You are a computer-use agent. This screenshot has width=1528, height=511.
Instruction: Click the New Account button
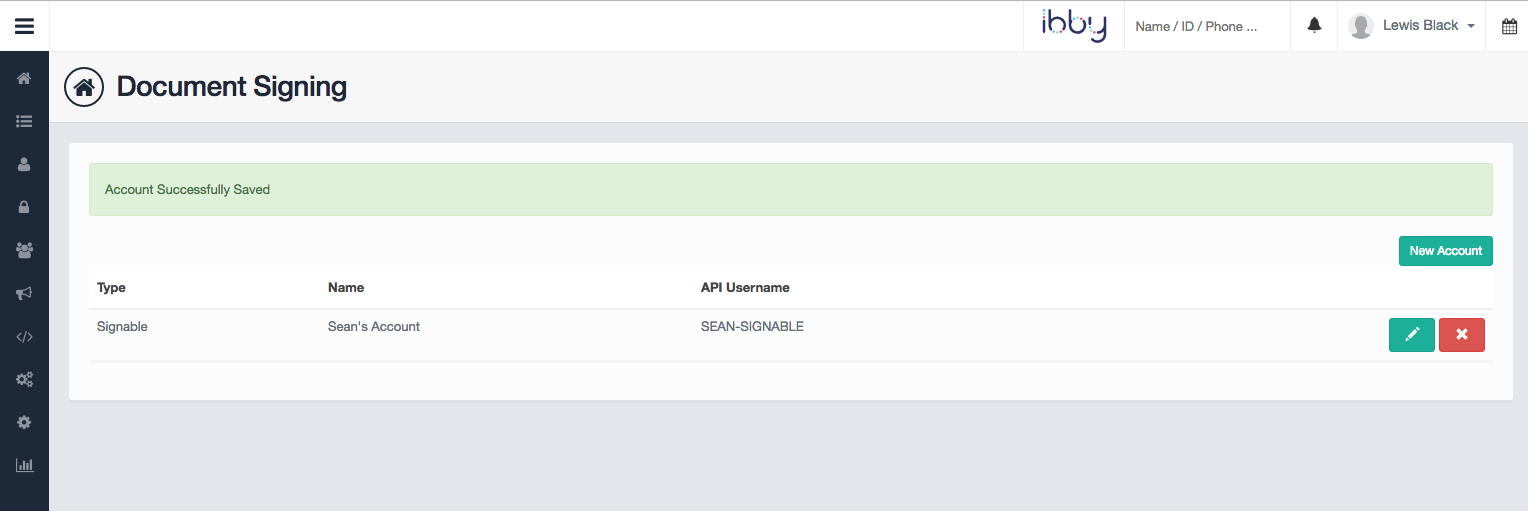(1445, 251)
